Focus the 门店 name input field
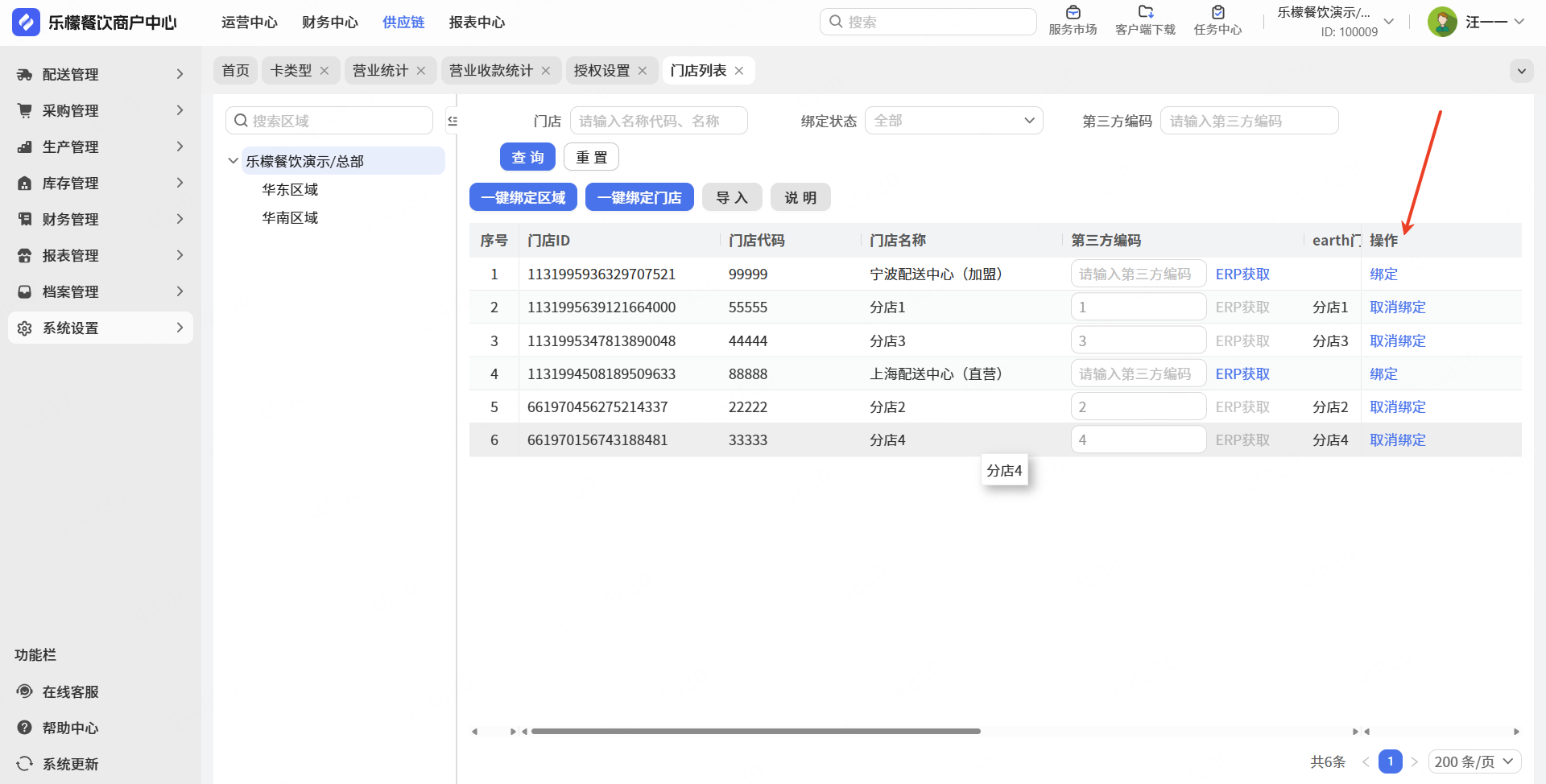The image size is (1546, 784). (659, 121)
